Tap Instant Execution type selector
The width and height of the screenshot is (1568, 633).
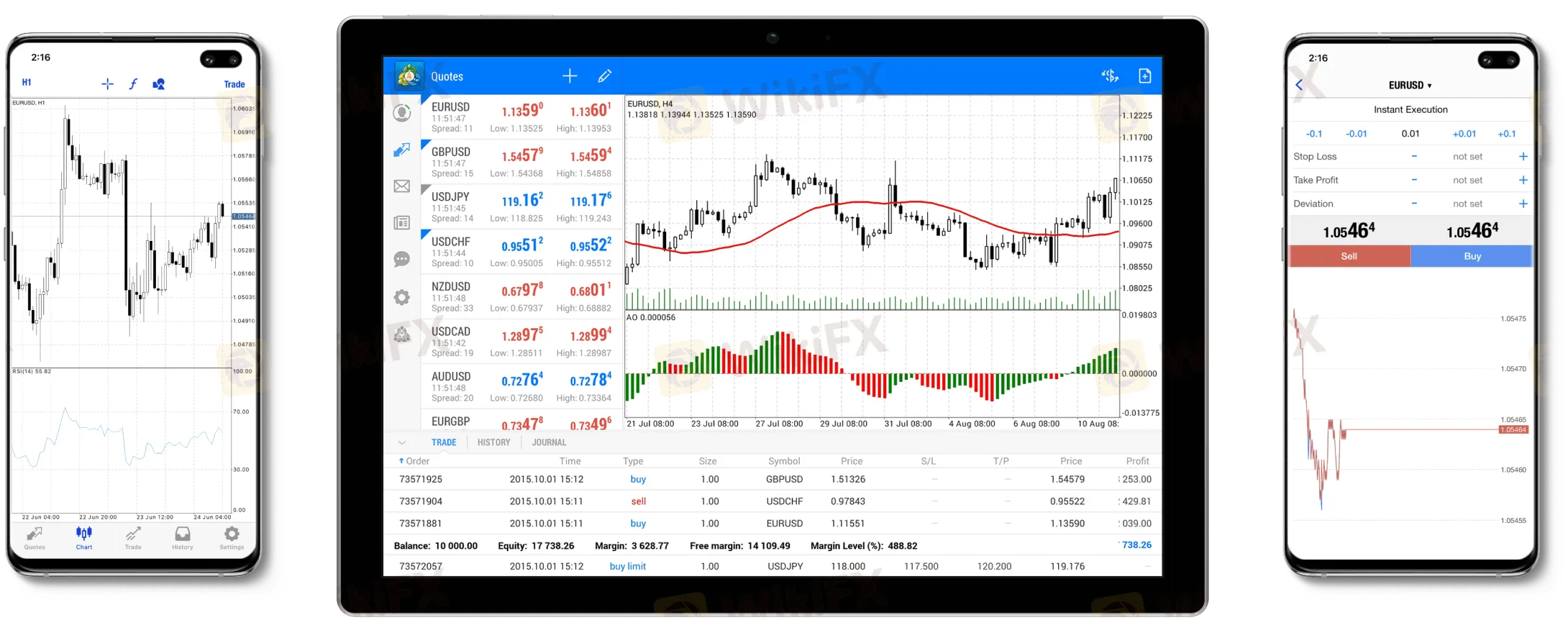coord(1410,109)
